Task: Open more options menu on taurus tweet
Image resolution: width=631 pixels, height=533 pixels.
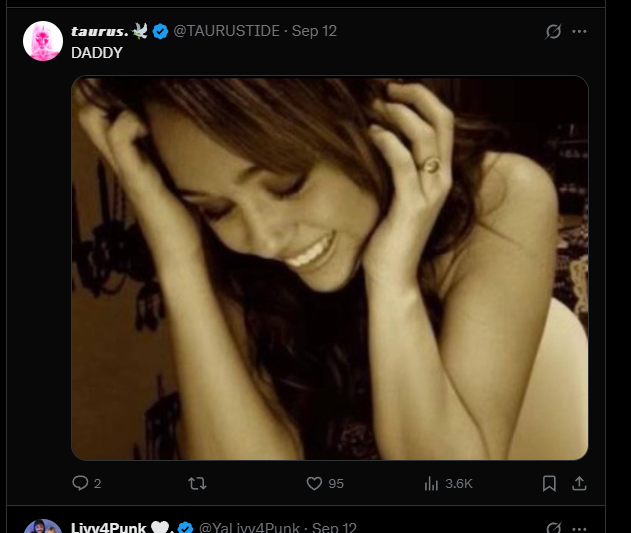Action: tap(579, 31)
